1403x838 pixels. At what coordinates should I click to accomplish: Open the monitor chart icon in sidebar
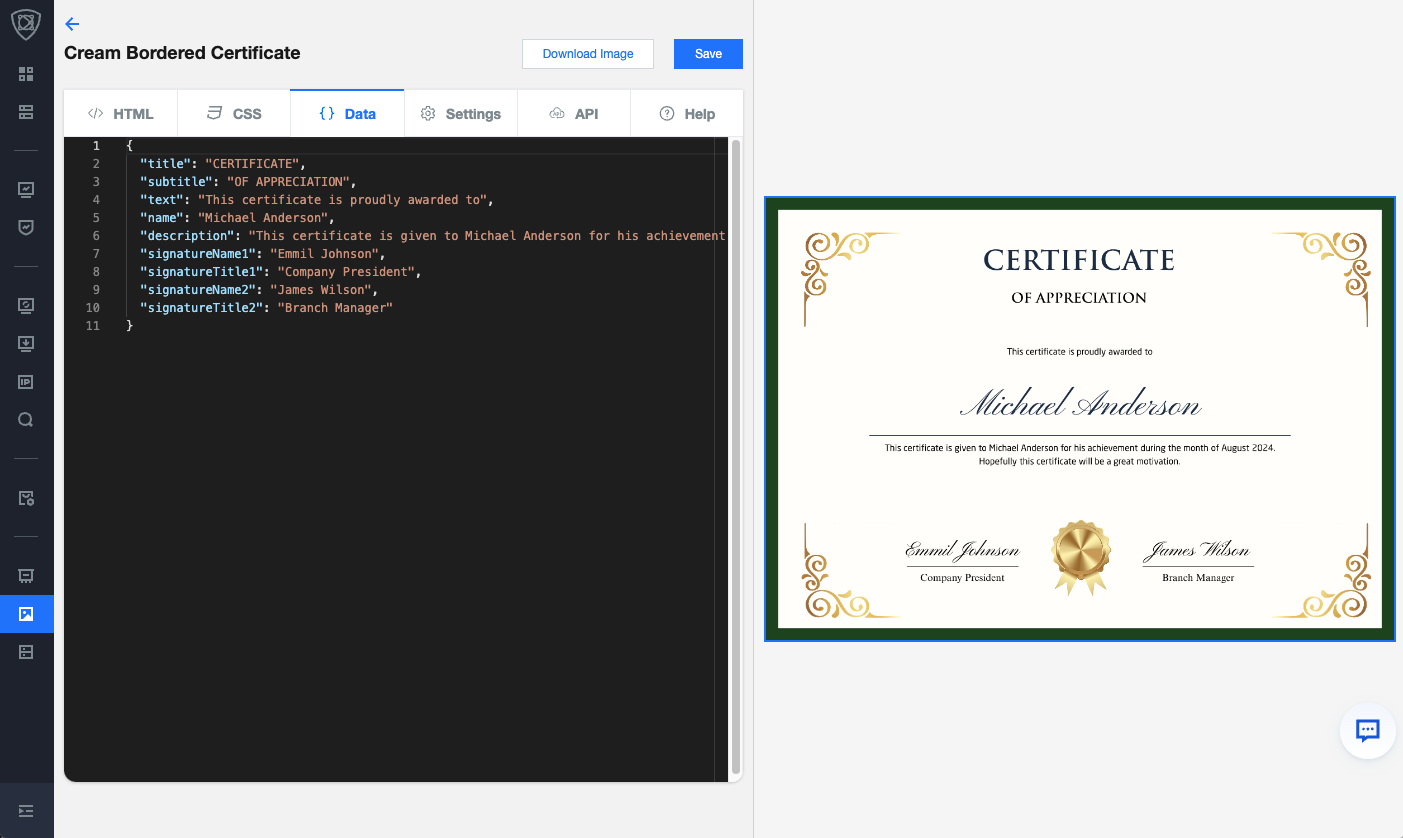coord(26,189)
